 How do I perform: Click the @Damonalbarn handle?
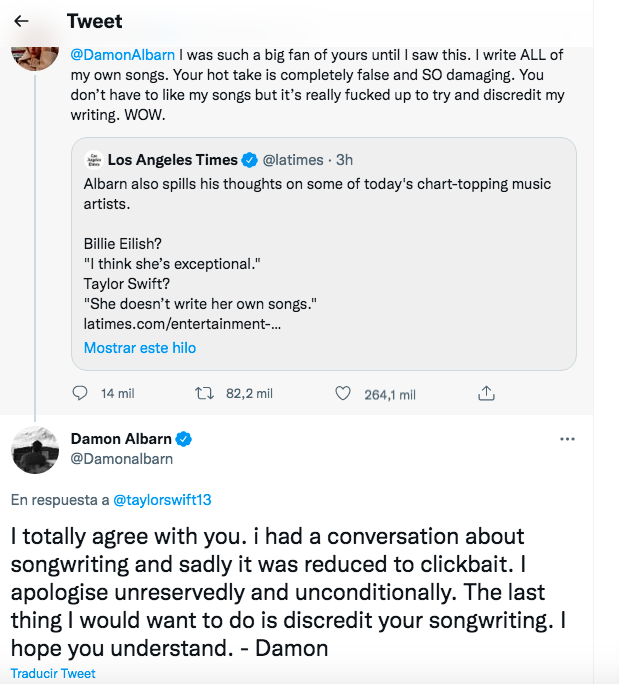tap(122, 458)
